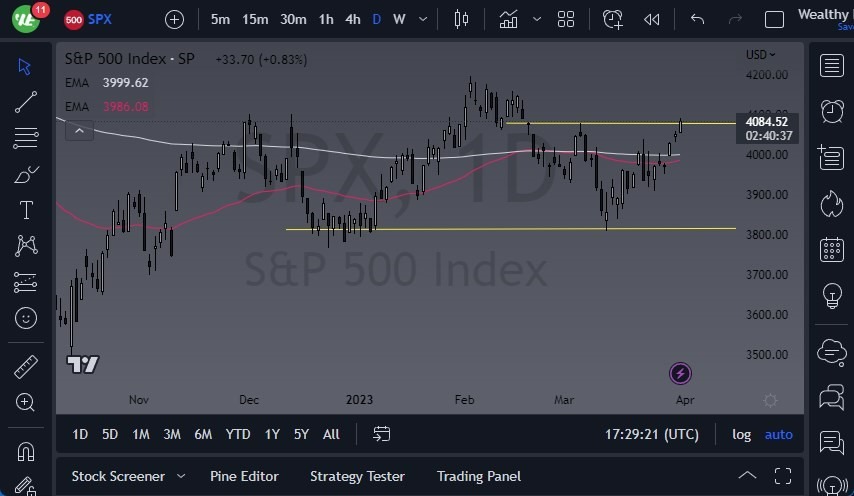Switch to 15m timeframe
Screen dimensions: 854x496
click(x=255, y=20)
